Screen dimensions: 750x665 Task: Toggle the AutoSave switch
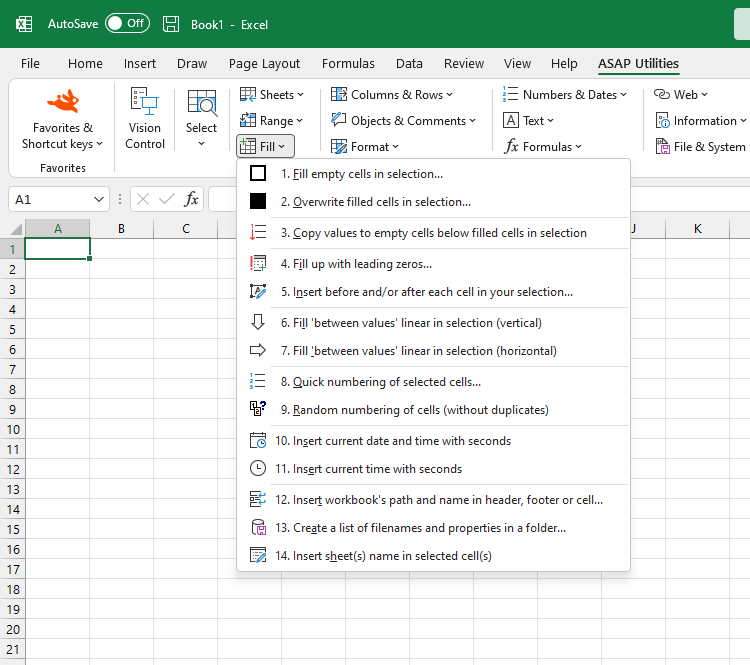127,23
